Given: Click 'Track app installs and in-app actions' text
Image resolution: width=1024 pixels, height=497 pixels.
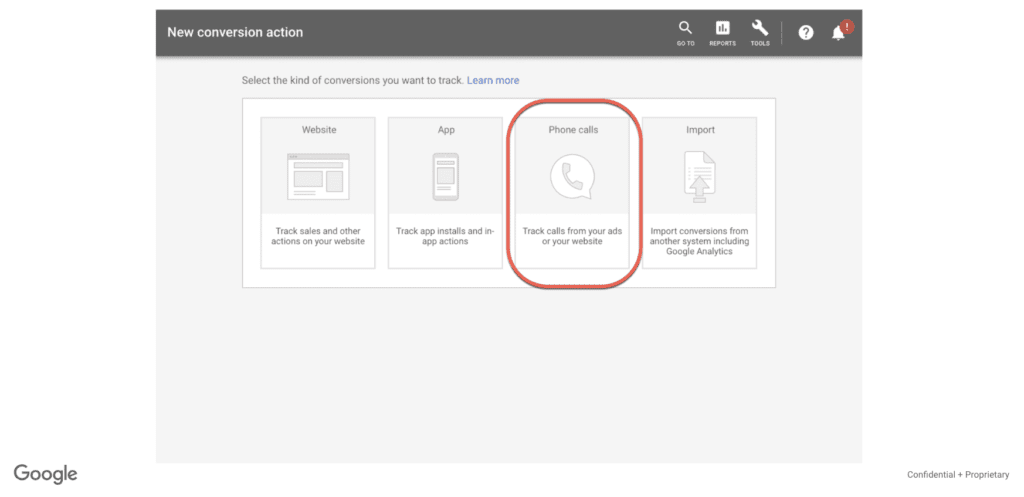Looking at the screenshot, I should tap(446, 236).
